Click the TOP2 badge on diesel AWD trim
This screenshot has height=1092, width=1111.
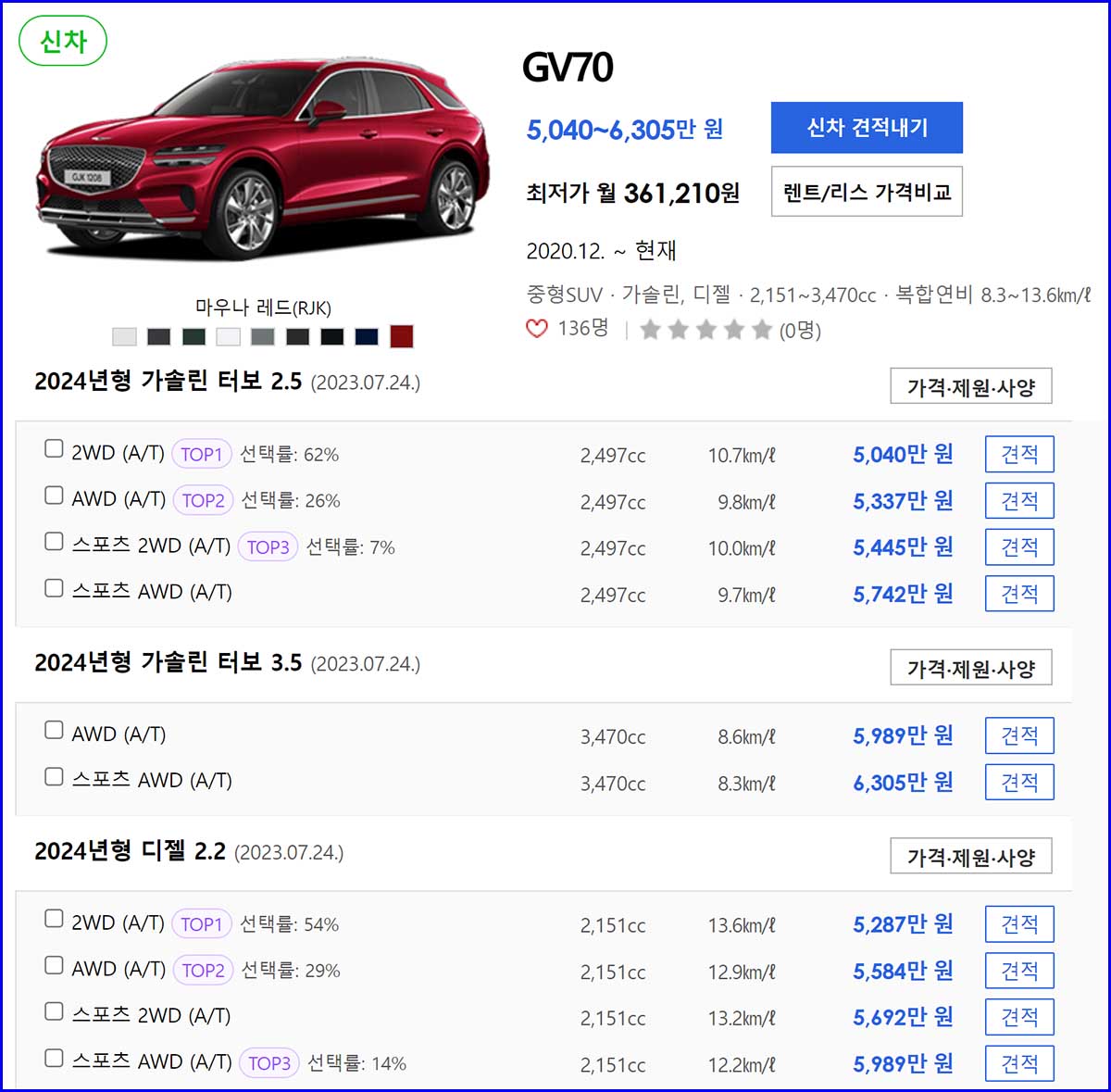click(202, 970)
